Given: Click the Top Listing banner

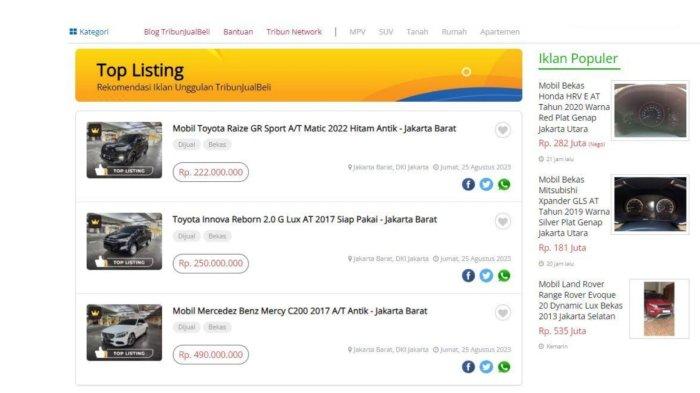Looking at the screenshot, I should click(x=299, y=75).
